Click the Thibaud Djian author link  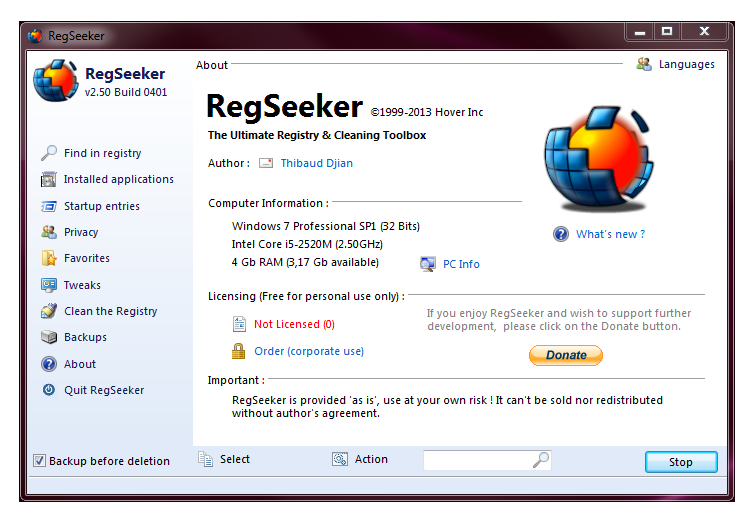pyautogui.click(x=317, y=163)
